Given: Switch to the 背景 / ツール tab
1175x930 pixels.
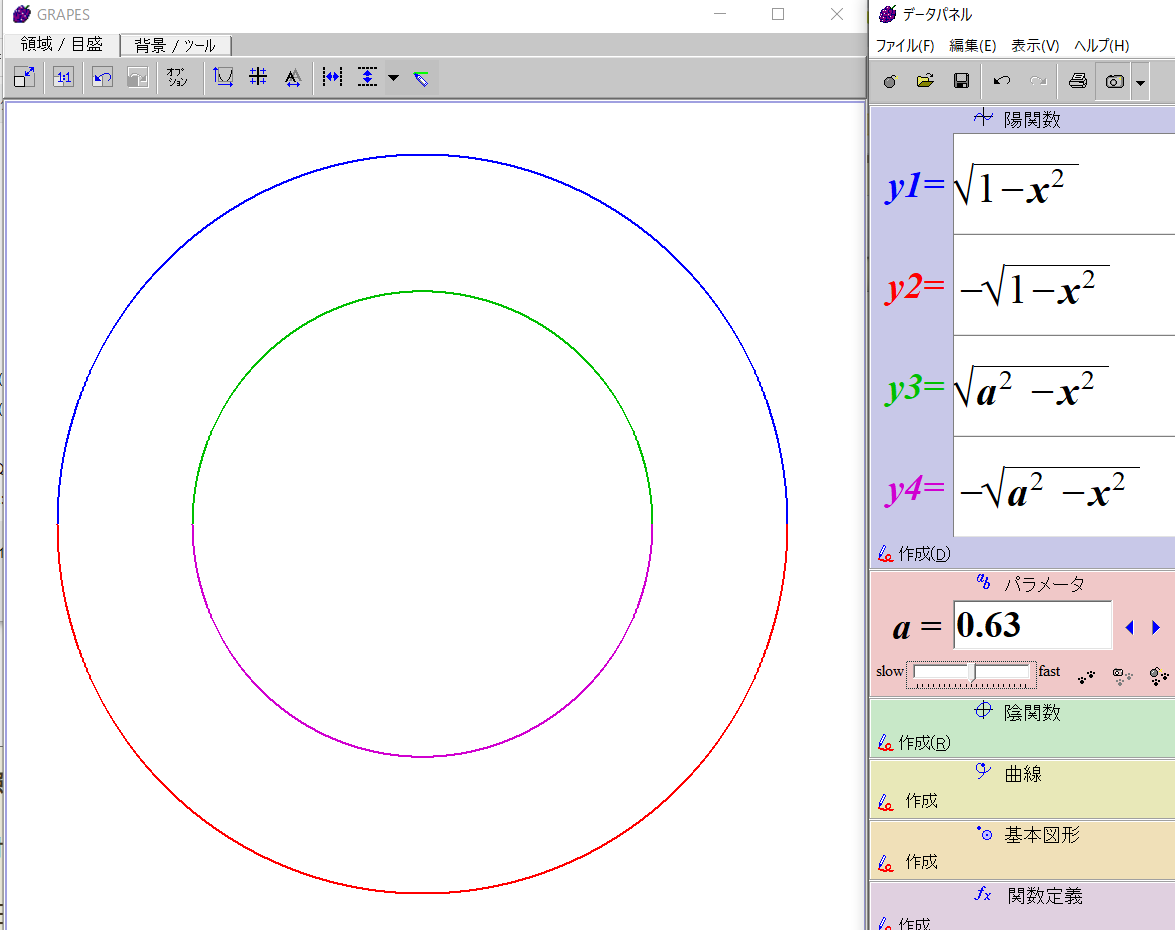Looking at the screenshot, I should tap(175, 45).
